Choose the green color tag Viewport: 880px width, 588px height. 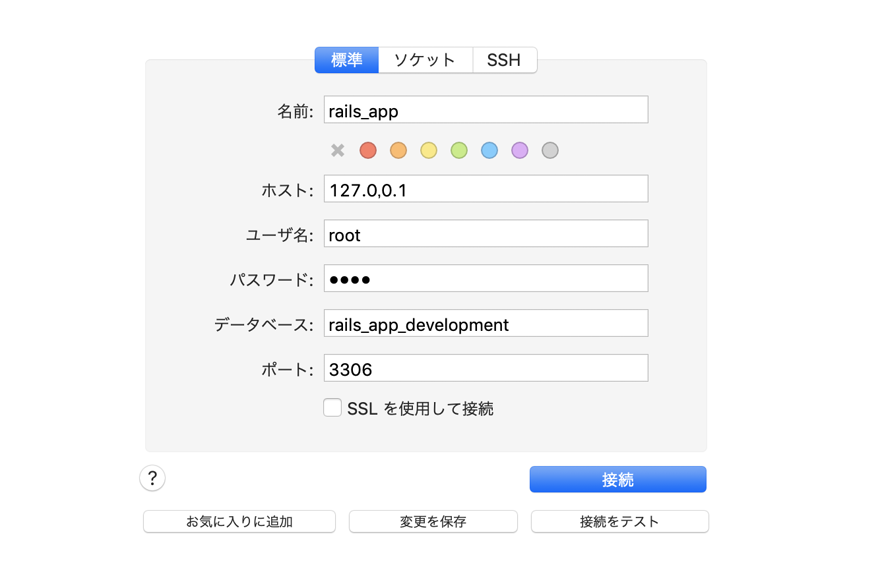(x=459, y=150)
